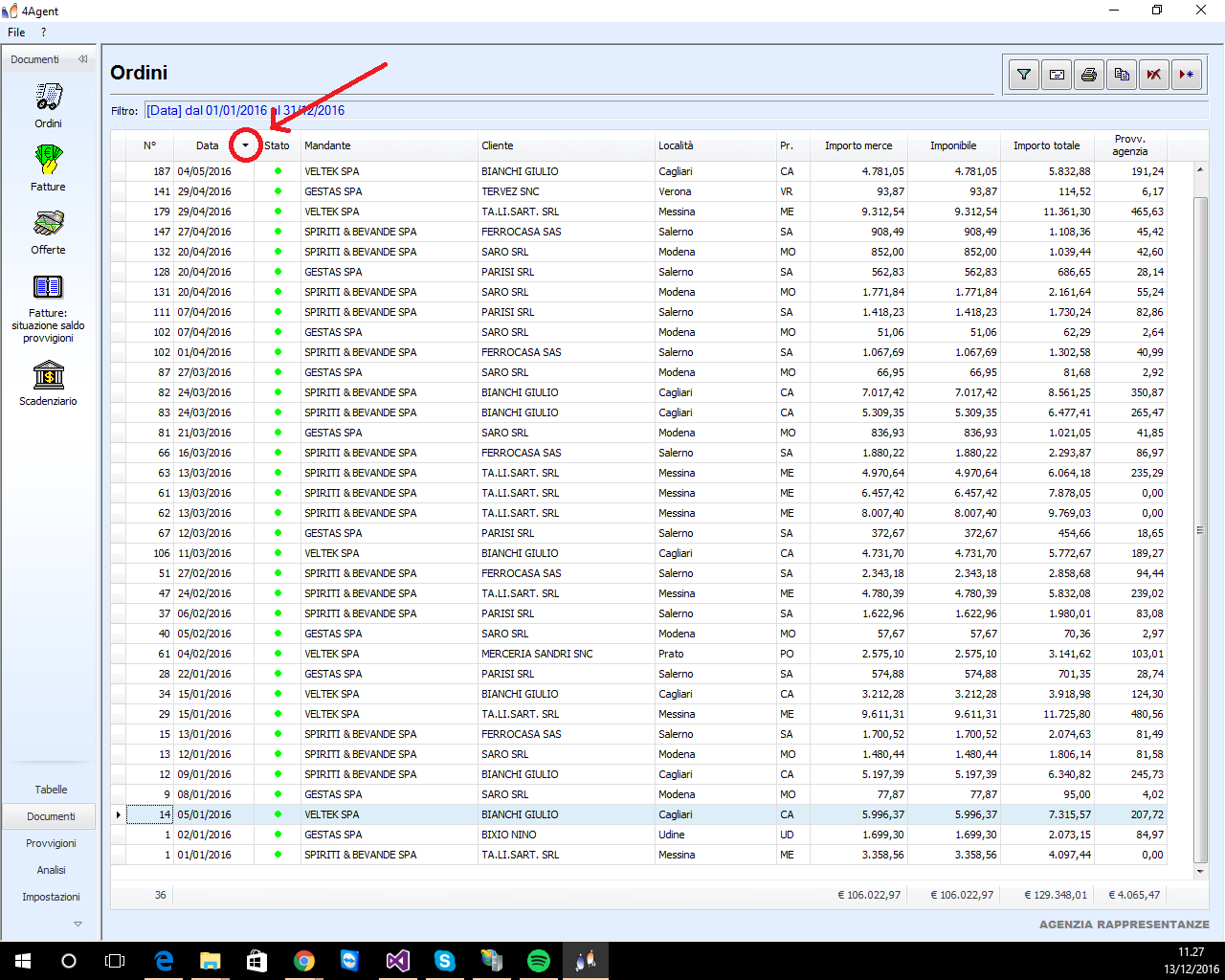Image resolution: width=1225 pixels, height=980 pixels.
Task: Open Cortana search in taskbar
Action: tap(69, 961)
